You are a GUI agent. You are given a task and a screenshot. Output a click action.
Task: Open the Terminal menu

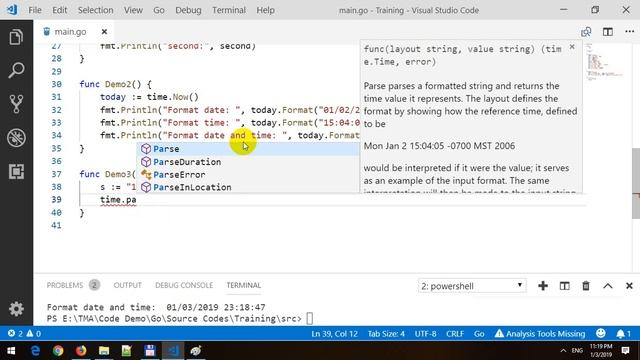[x=229, y=10]
